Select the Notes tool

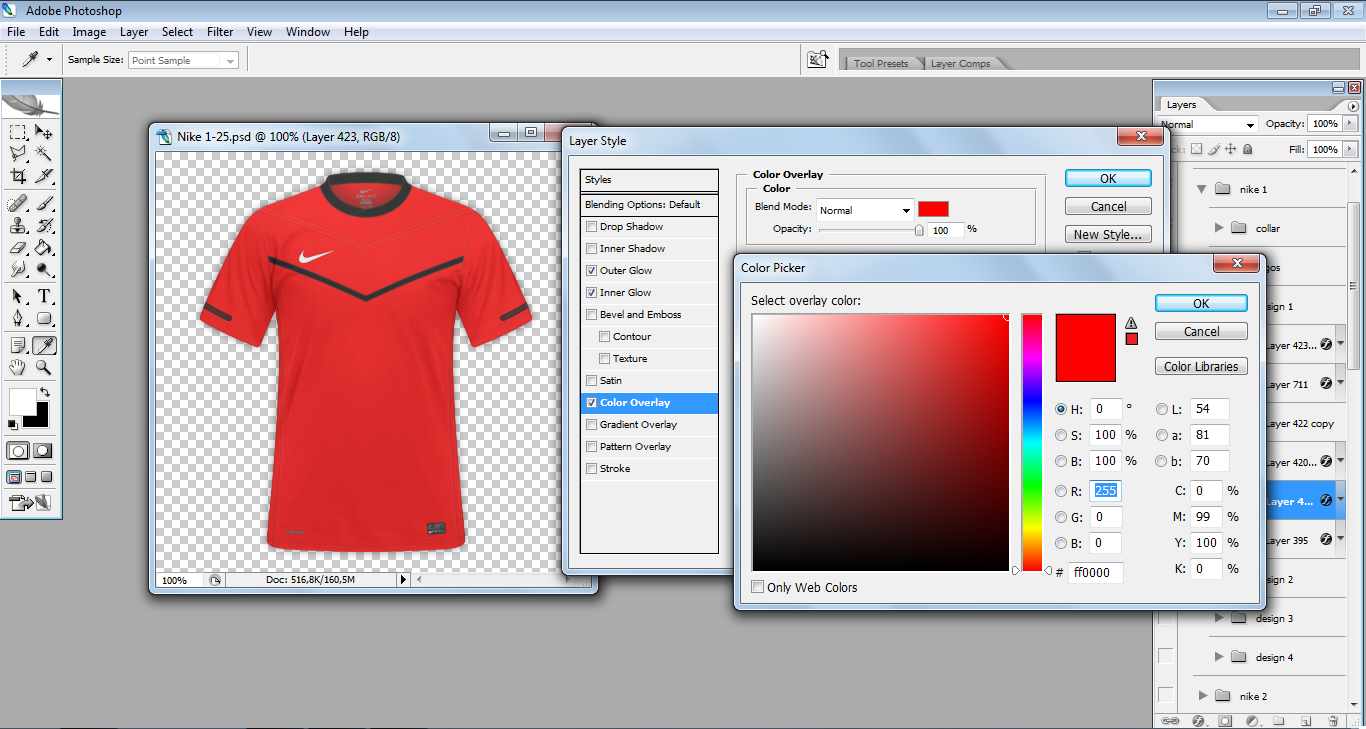pyautogui.click(x=18, y=345)
